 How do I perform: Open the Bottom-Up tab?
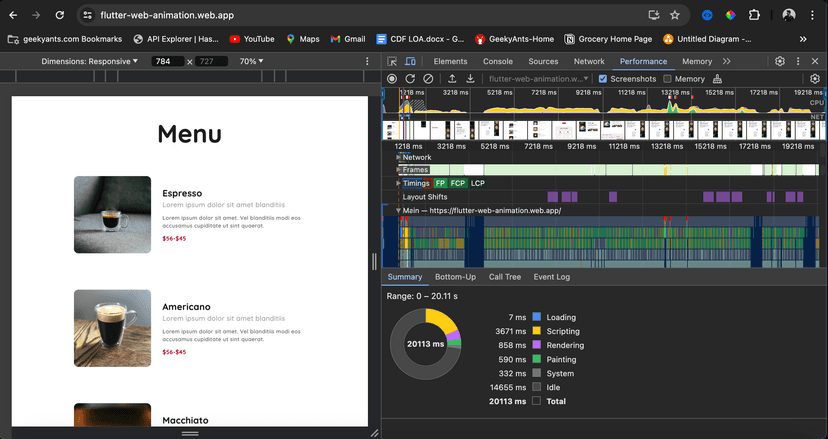455,277
